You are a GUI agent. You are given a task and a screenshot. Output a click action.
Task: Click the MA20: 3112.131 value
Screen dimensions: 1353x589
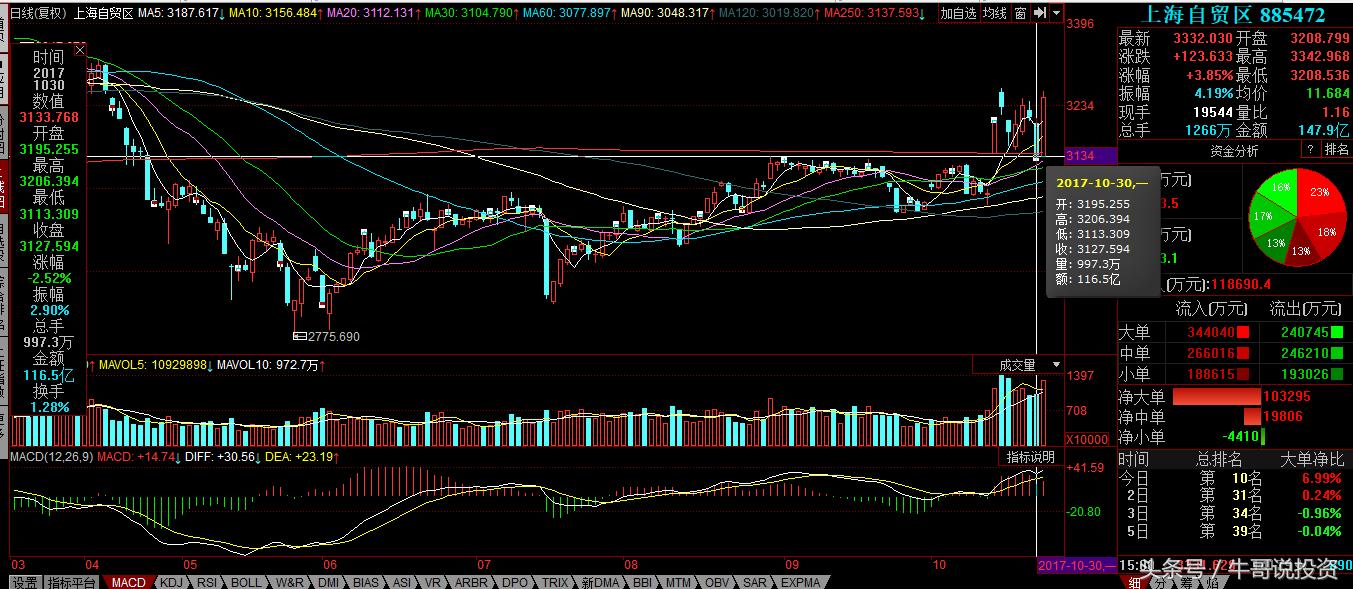(x=370, y=13)
